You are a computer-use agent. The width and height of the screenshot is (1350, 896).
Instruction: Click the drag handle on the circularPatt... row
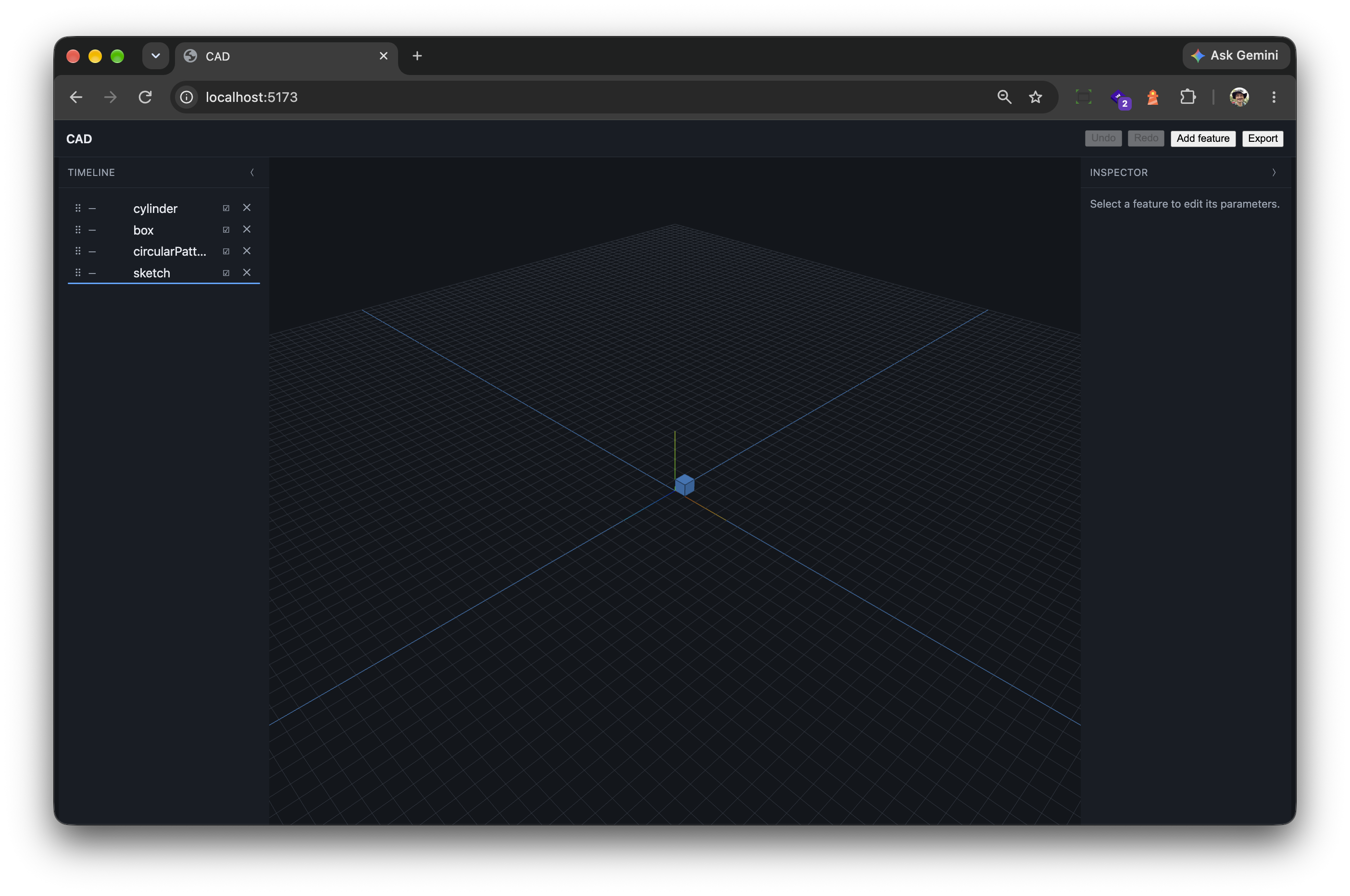click(78, 251)
